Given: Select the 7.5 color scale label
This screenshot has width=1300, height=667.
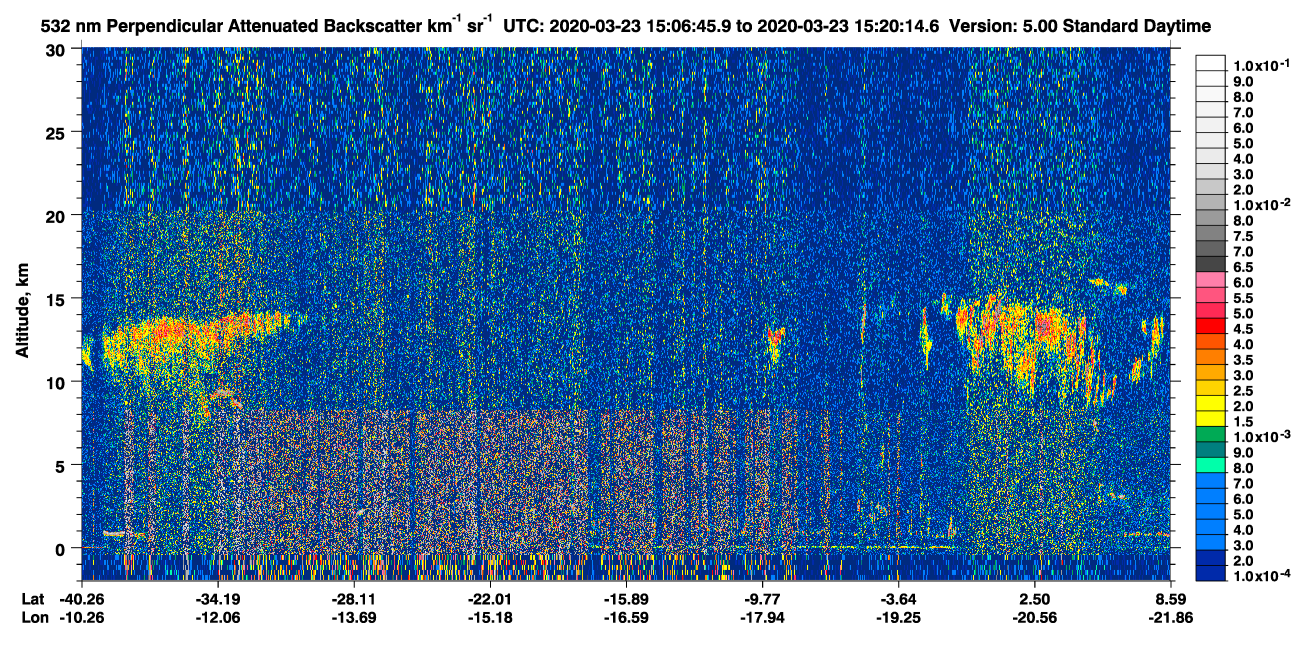Looking at the screenshot, I should pyautogui.click(x=1242, y=236).
